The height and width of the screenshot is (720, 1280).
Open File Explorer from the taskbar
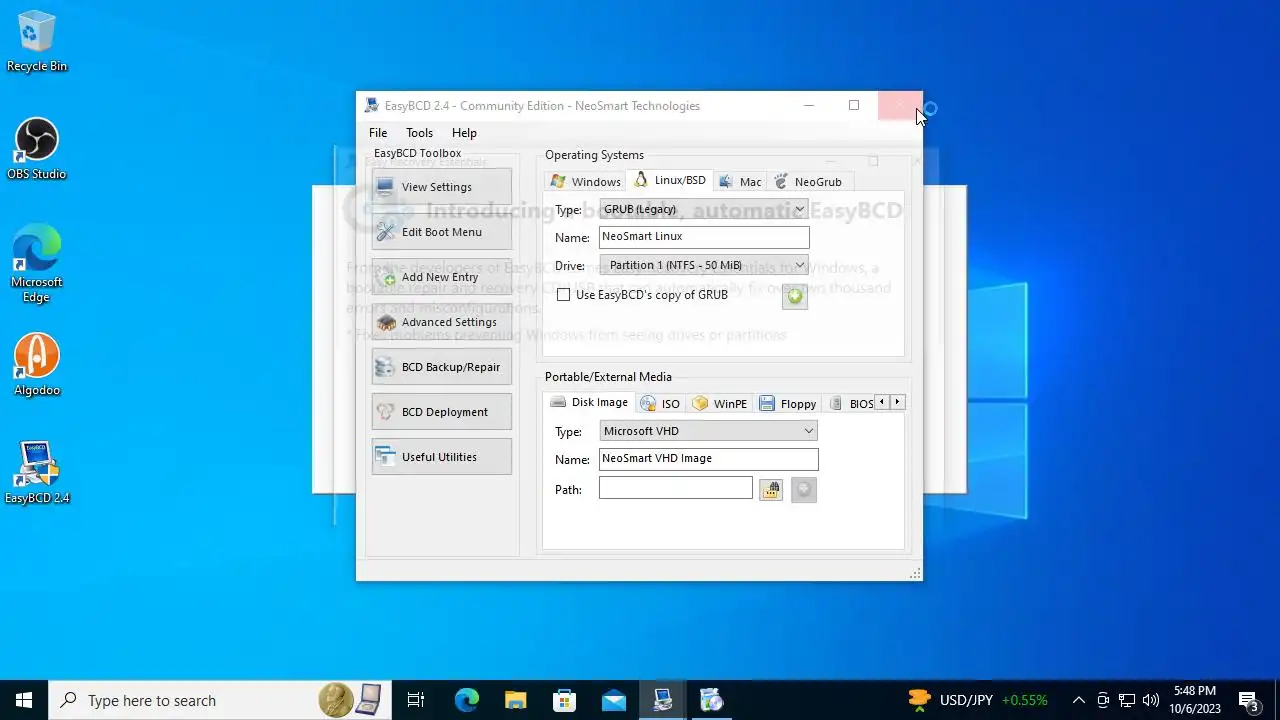(515, 700)
